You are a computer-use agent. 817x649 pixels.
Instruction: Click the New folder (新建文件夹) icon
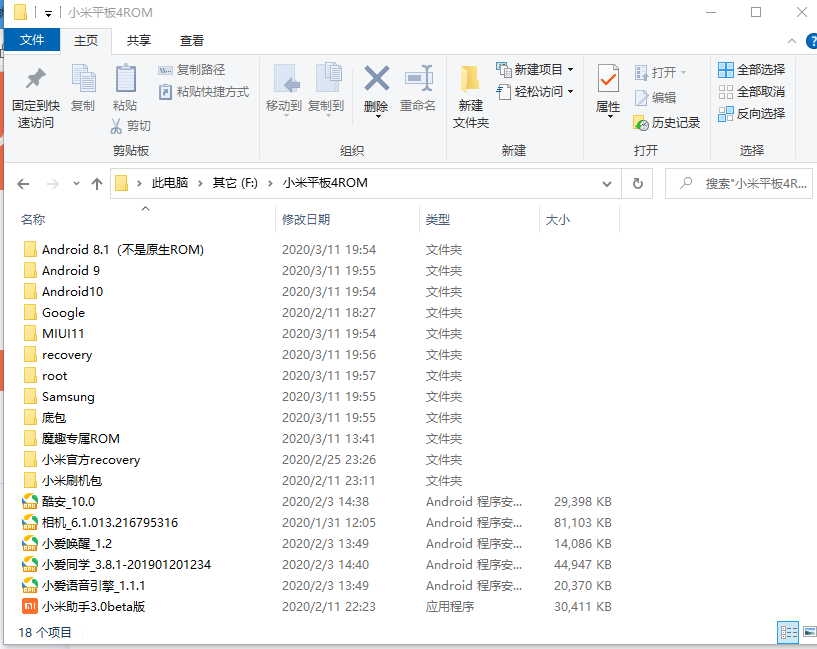pos(470,79)
